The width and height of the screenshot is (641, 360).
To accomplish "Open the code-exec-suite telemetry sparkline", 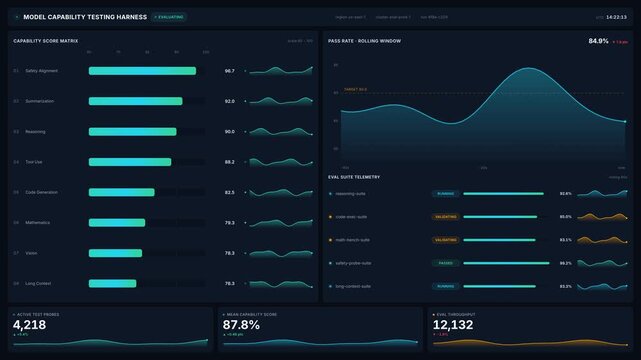I will pos(602,217).
